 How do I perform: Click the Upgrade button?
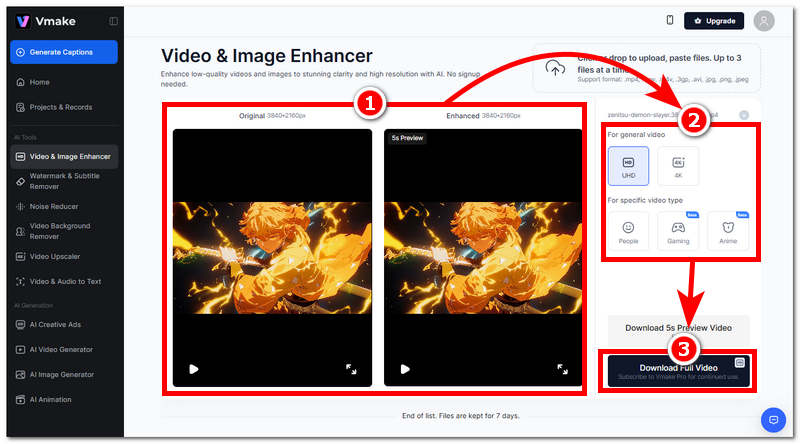(714, 21)
